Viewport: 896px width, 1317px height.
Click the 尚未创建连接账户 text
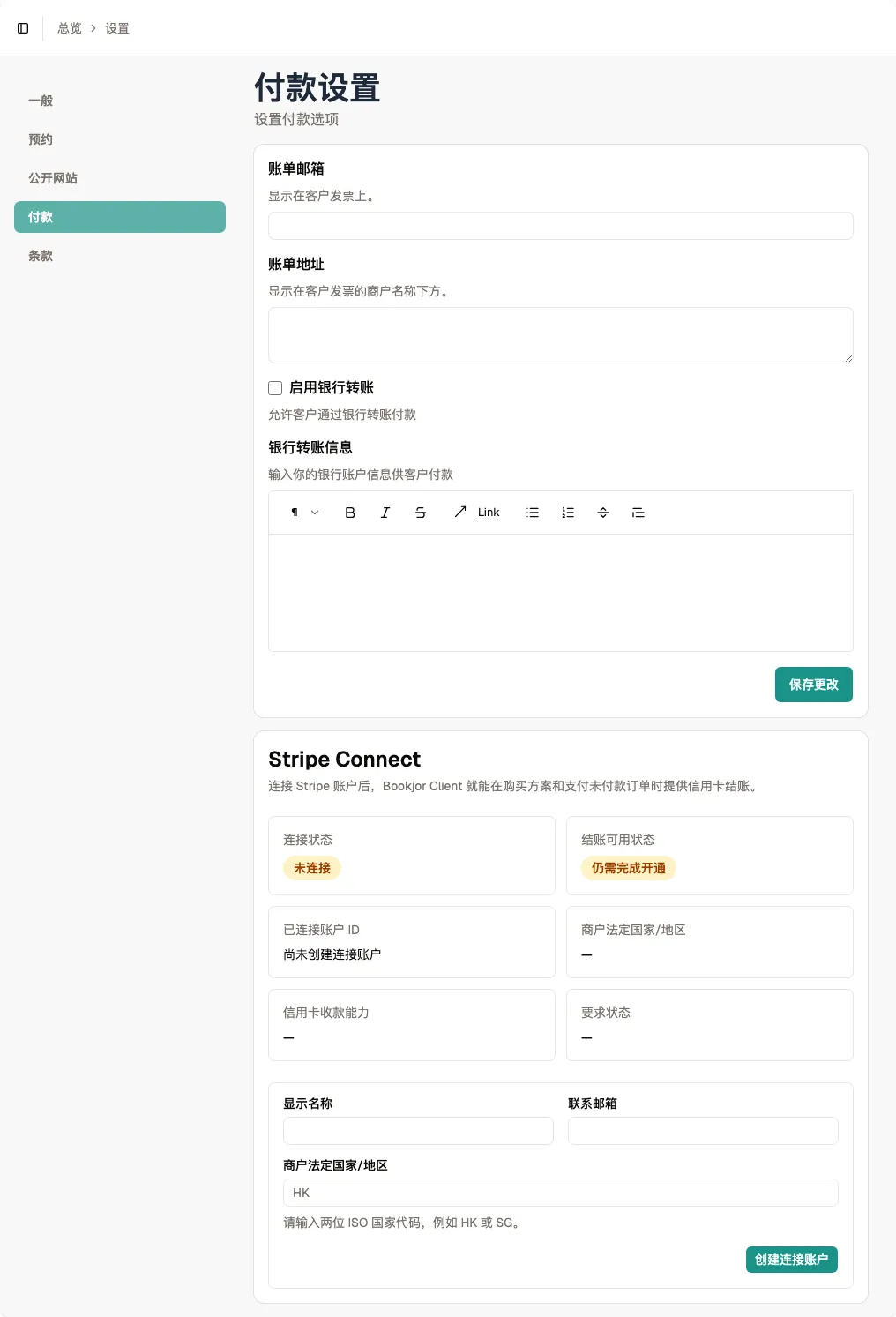tap(332, 954)
